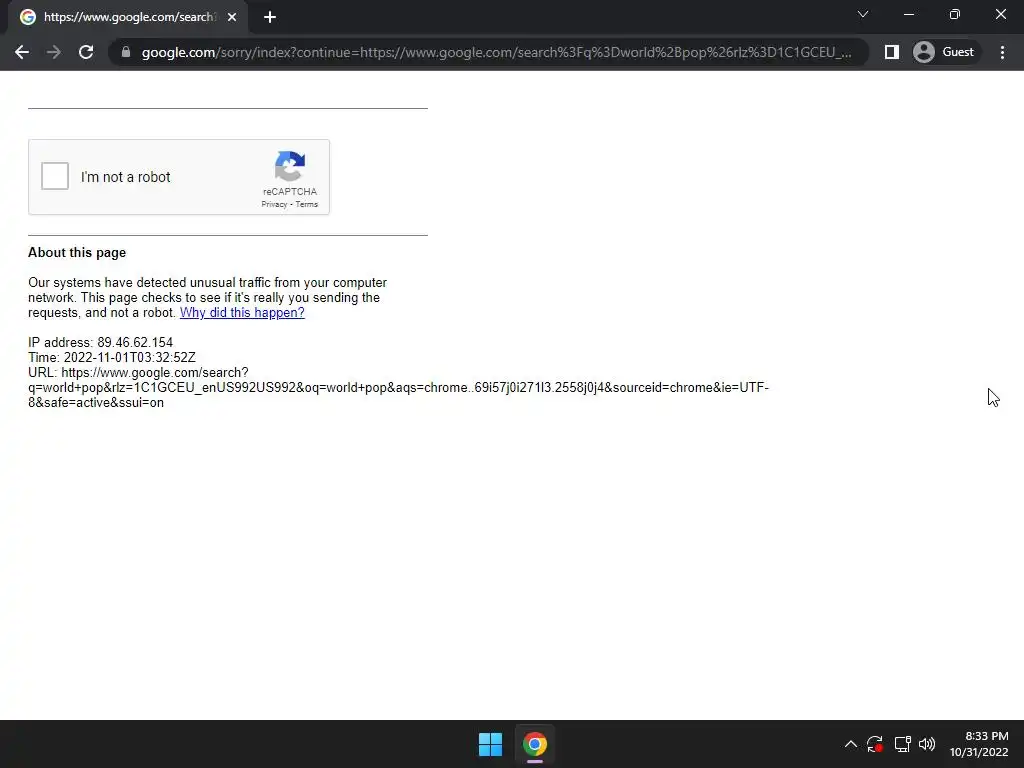Check the I'm not a robot box
The image size is (1024, 768).
[x=55, y=176]
